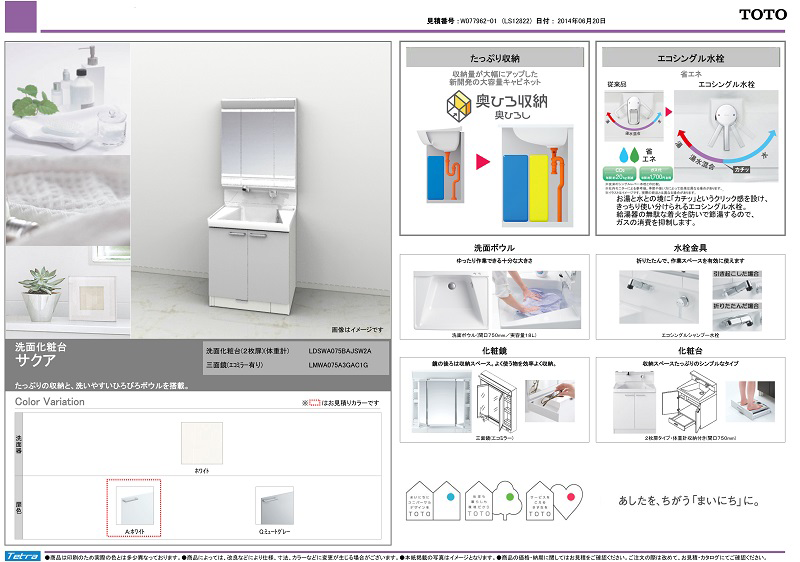
Task: Click the たっぷりの収納と tagline text
Action: pyautogui.click(x=101, y=386)
